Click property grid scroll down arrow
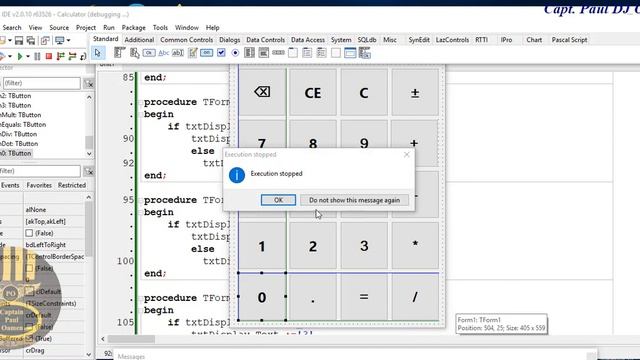 coord(89,354)
